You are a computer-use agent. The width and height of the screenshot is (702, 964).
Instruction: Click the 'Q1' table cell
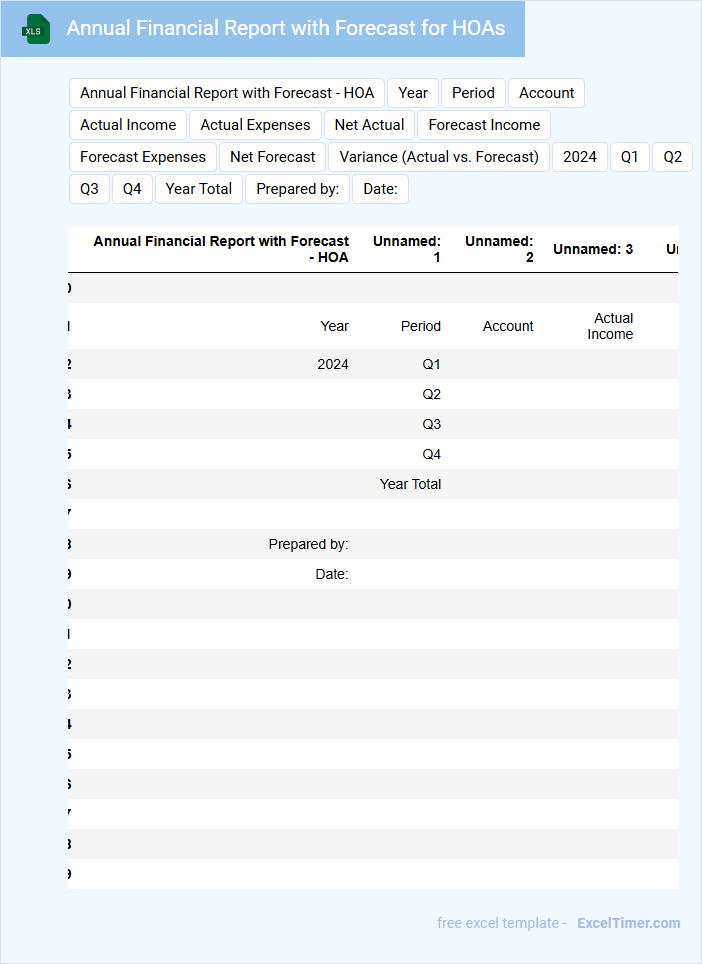[431, 365]
